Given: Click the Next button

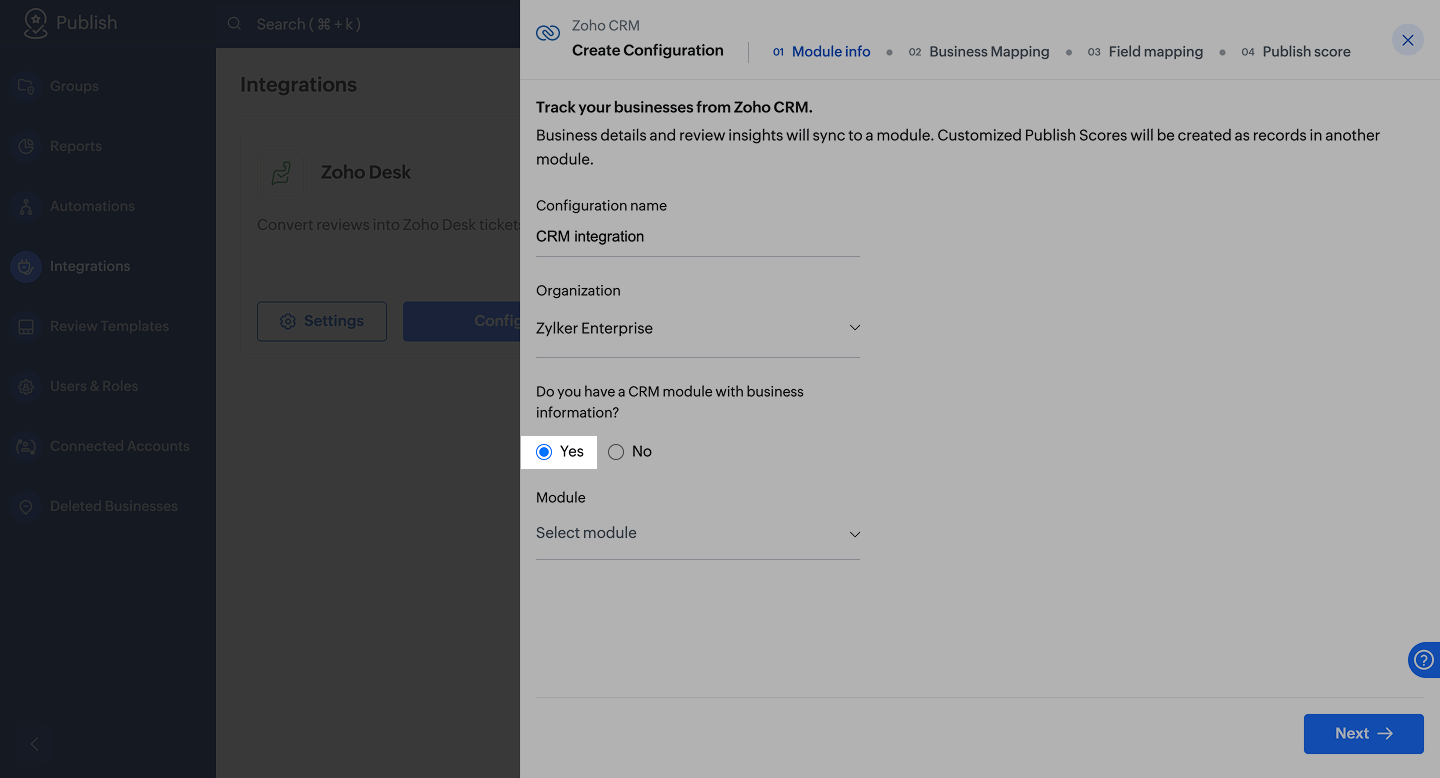Looking at the screenshot, I should point(1364,734).
